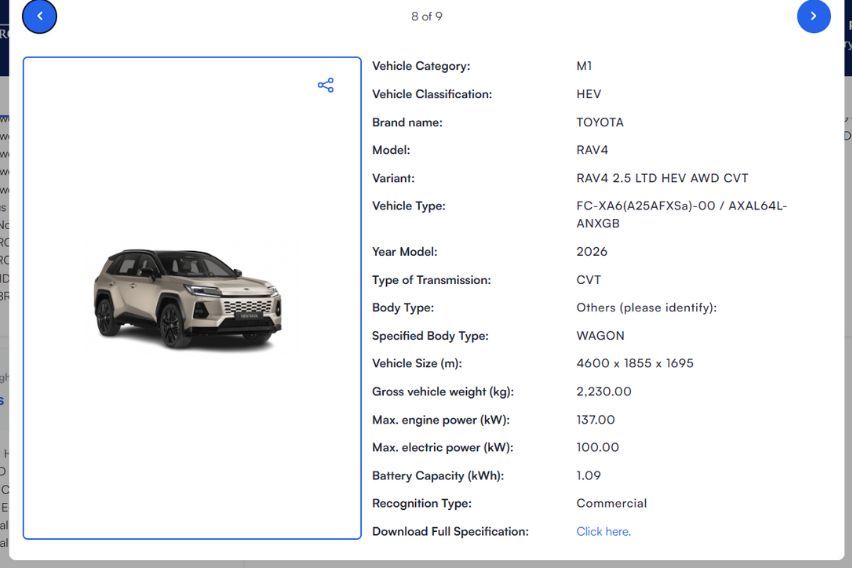Click the share icon above the car
The image size is (852, 568).
point(325,85)
